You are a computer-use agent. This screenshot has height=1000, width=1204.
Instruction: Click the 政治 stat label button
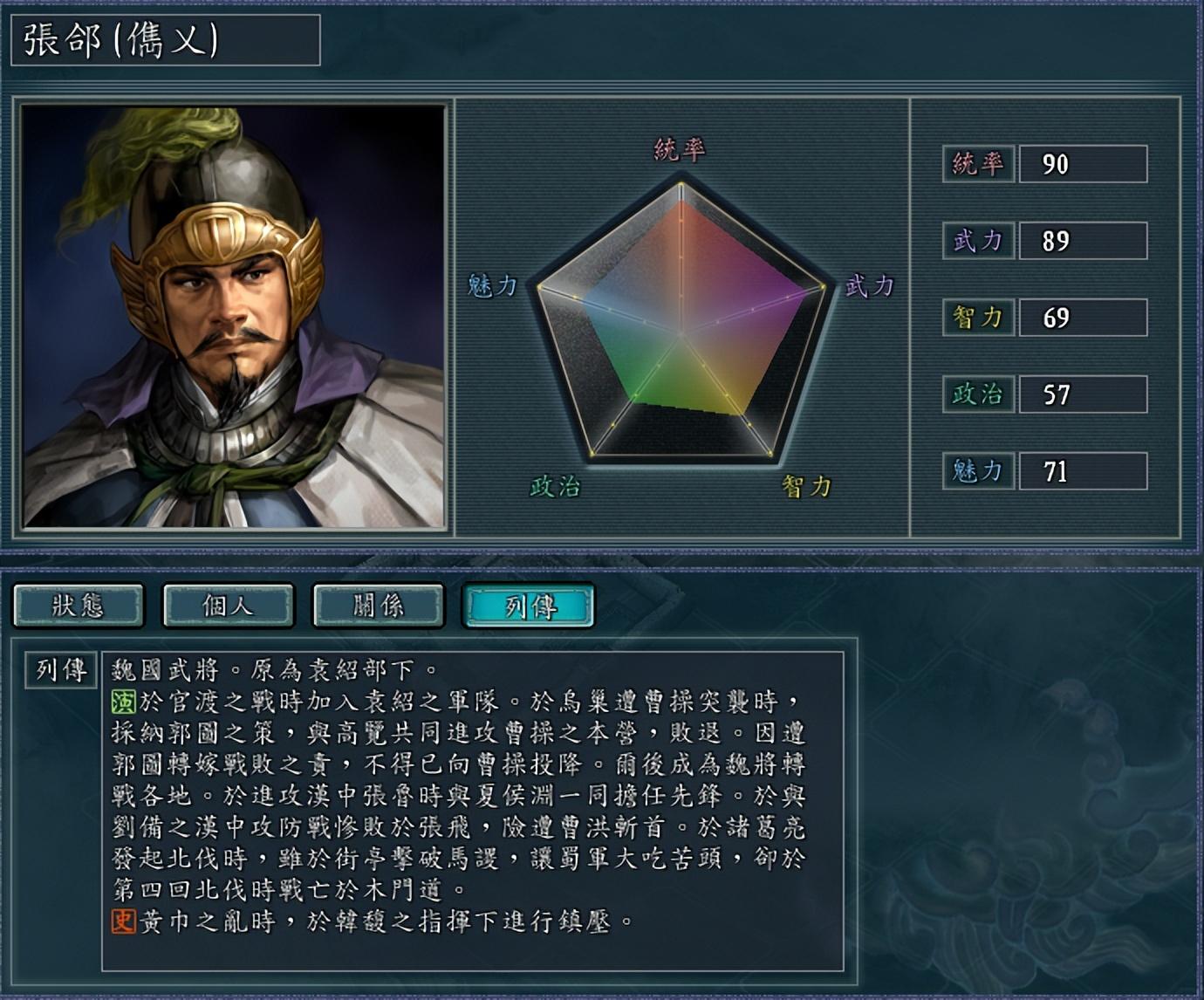click(x=978, y=394)
